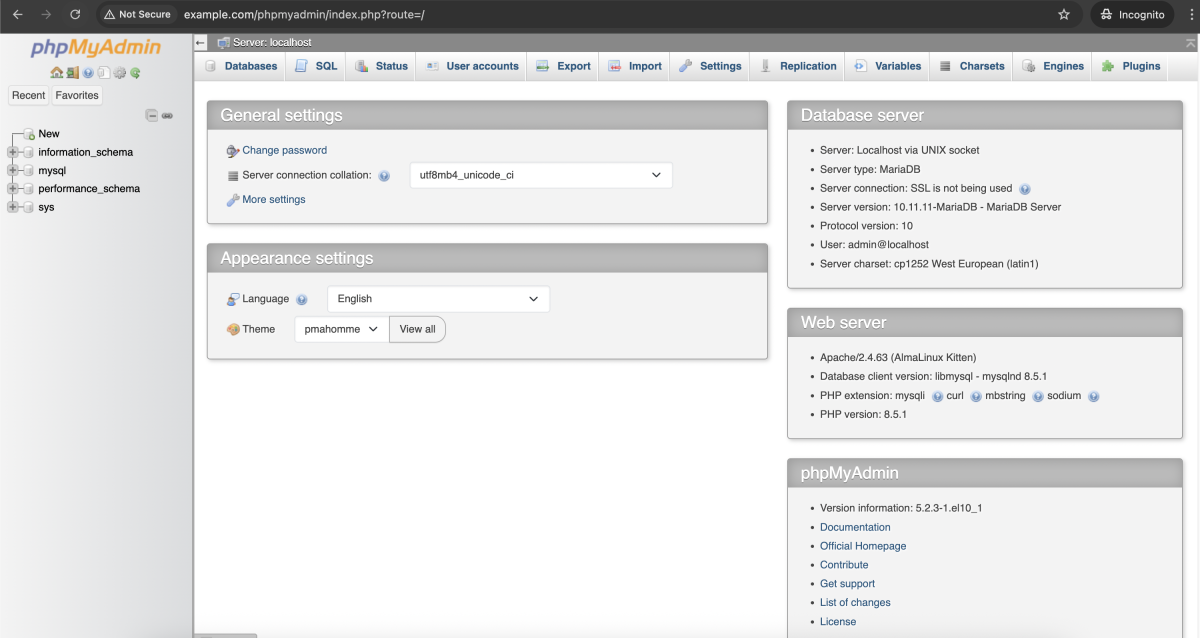Image resolution: width=1200 pixels, height=638 pixels.
Task: Open the User accounts tab
Action: pyautogui.click(x=472, y=66)
